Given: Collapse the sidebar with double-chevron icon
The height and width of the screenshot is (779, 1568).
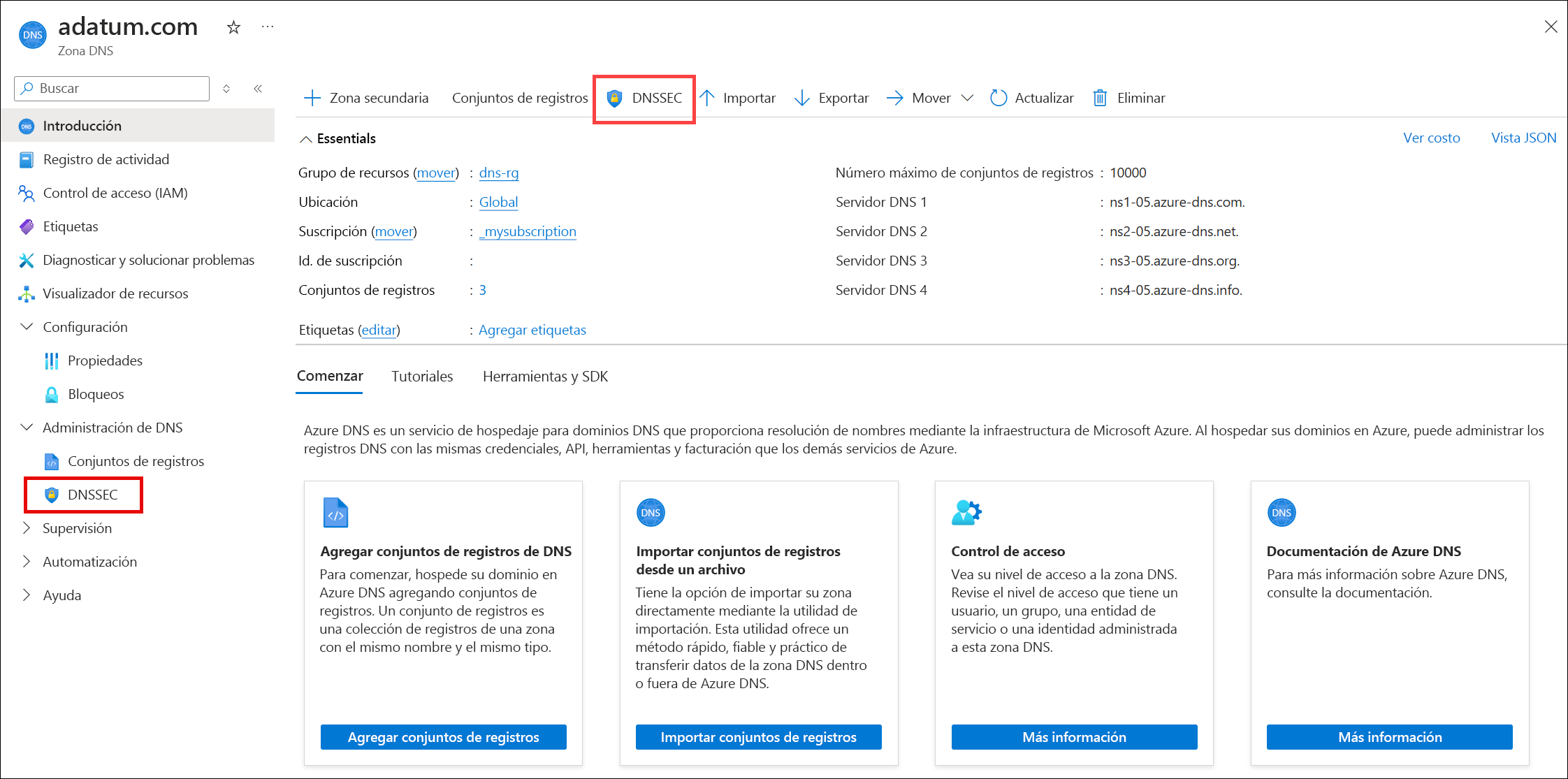Looking at the screenshot, I should click(258, 89).
